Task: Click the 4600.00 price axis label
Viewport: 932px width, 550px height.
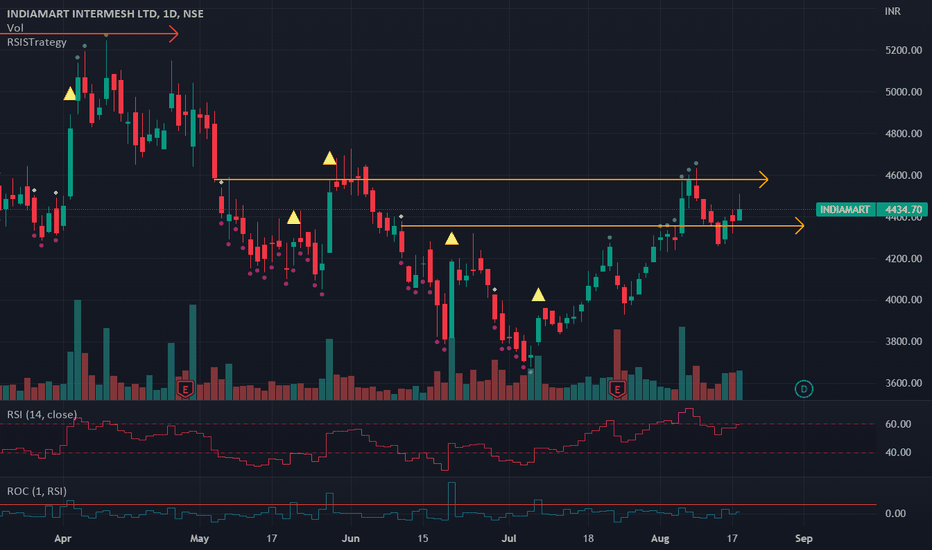Action: click(x=903, y=175)
